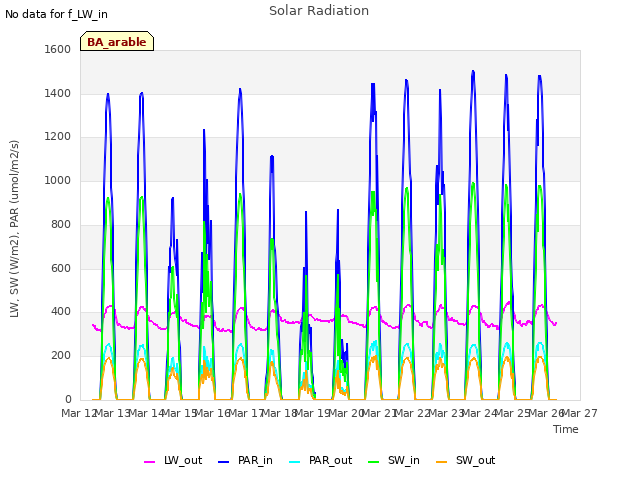The width and height of the screenshot is (640, 480).
Task: Click the cyan PAR_out legend swatch
Action: (x=295, y=462)
